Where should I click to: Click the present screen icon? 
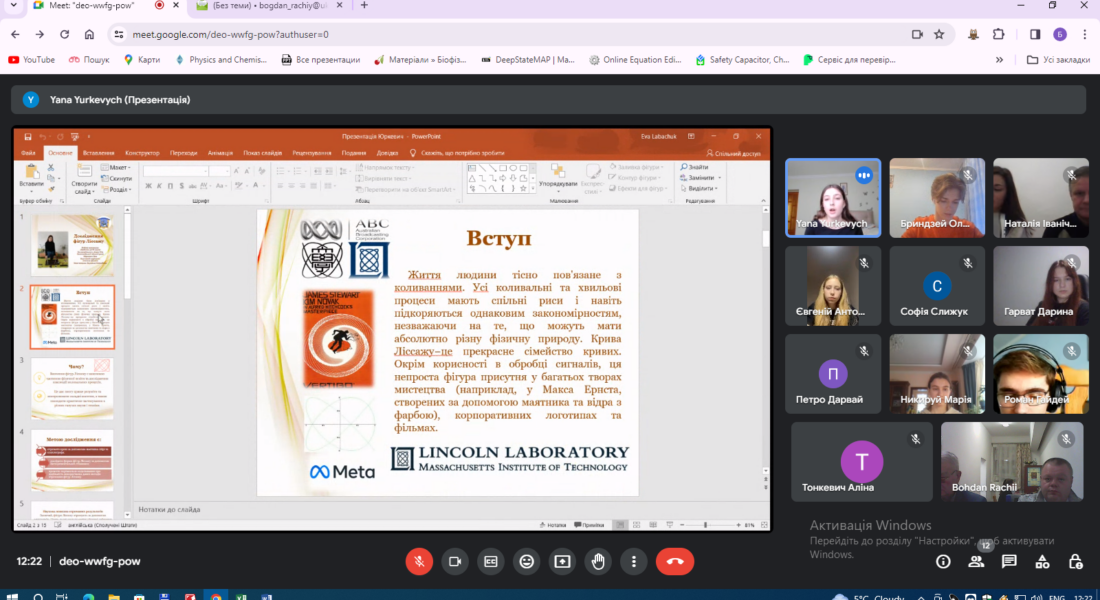[x=562, y=561]
